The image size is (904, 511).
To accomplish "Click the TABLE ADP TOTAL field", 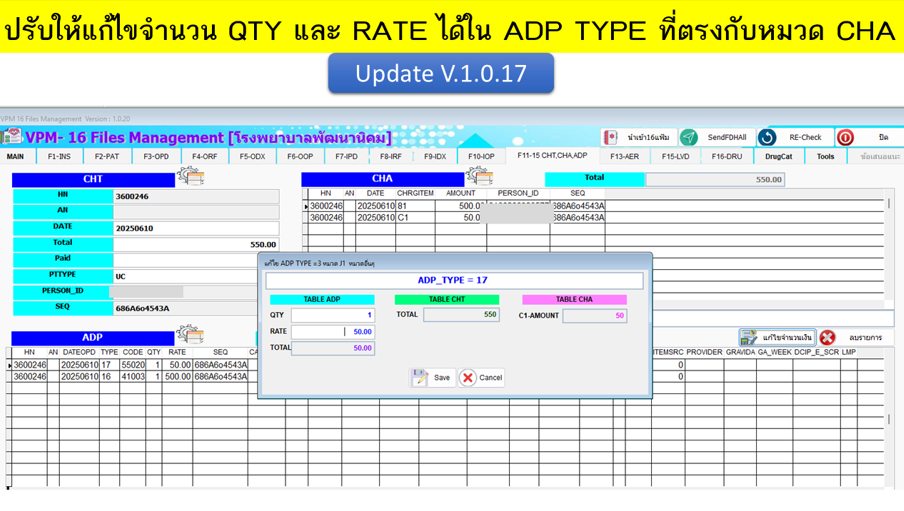I will pyautogui.click(x=333, y=348).
